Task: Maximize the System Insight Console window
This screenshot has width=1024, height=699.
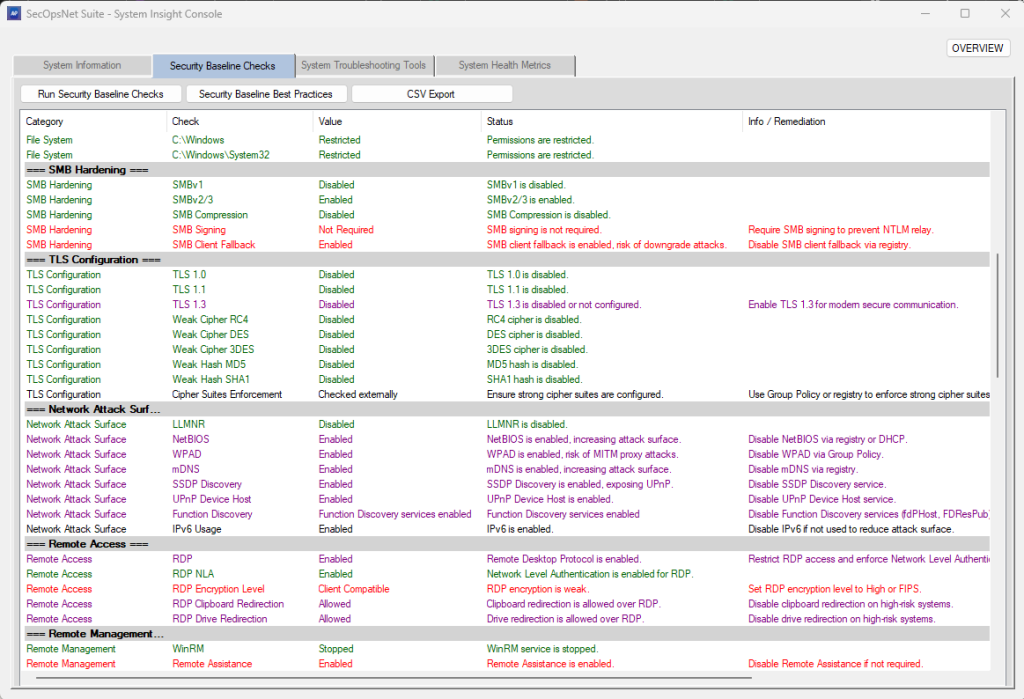Action: click(964, 14)
